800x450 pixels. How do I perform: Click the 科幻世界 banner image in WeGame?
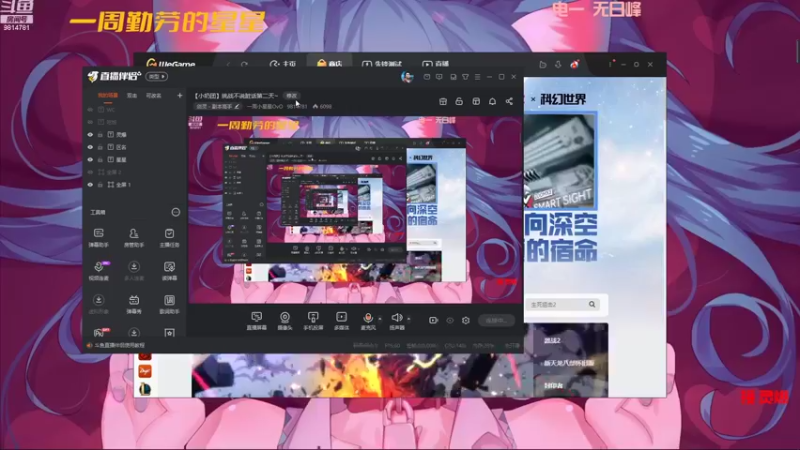[560, 161]
